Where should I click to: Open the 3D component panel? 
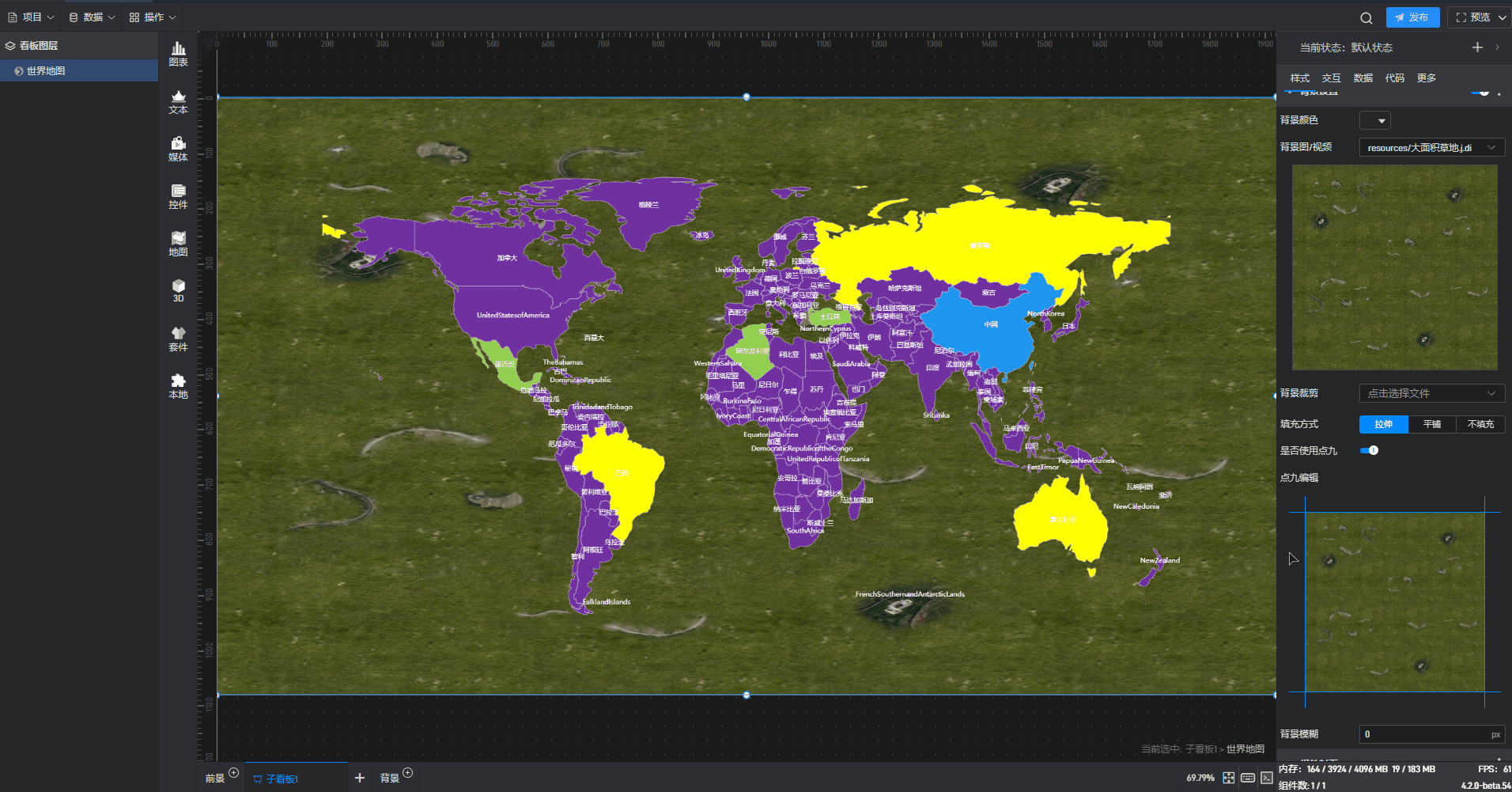click(x=178, y=290)
